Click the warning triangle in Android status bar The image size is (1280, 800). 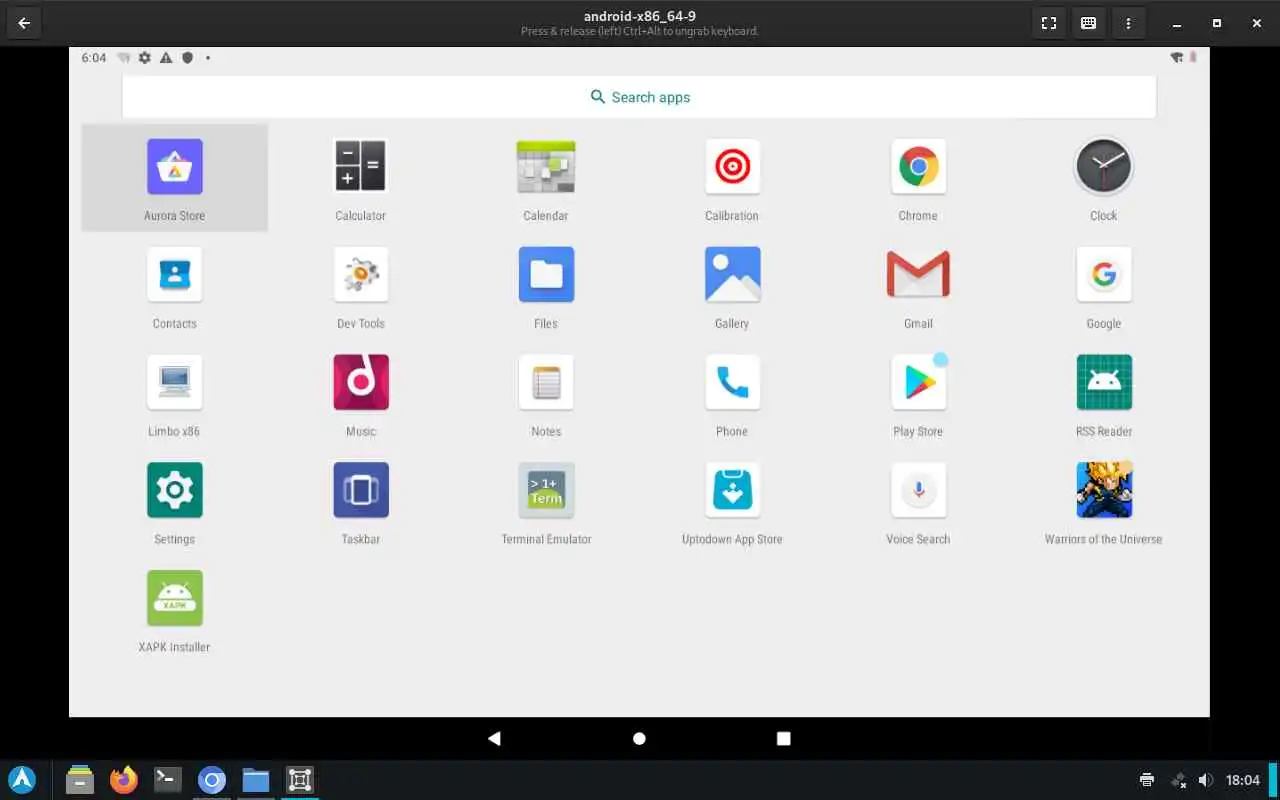point(166,58)
